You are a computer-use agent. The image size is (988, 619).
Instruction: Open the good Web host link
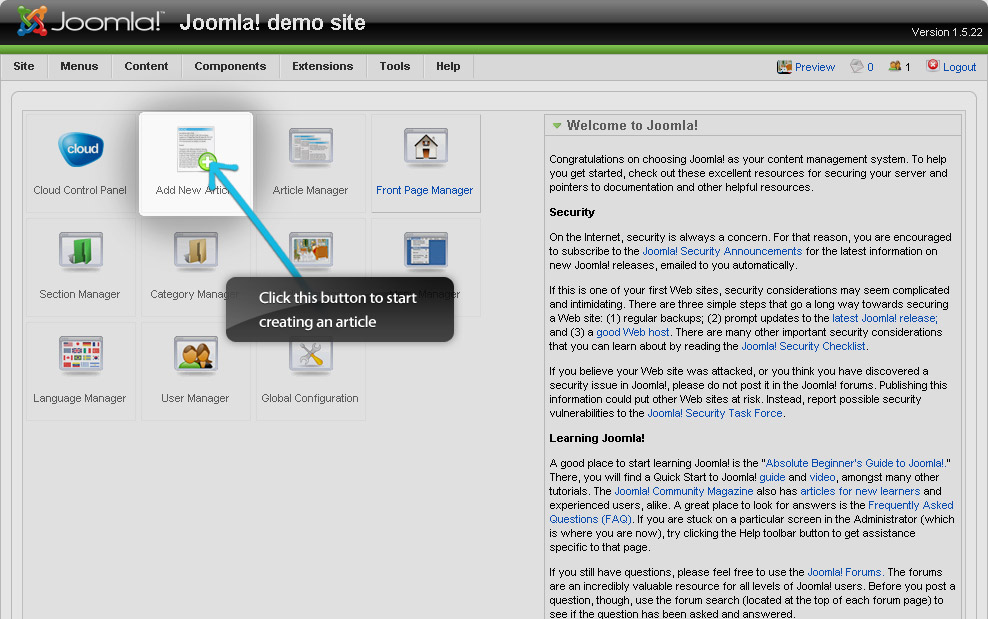click(x=633, y=332)
